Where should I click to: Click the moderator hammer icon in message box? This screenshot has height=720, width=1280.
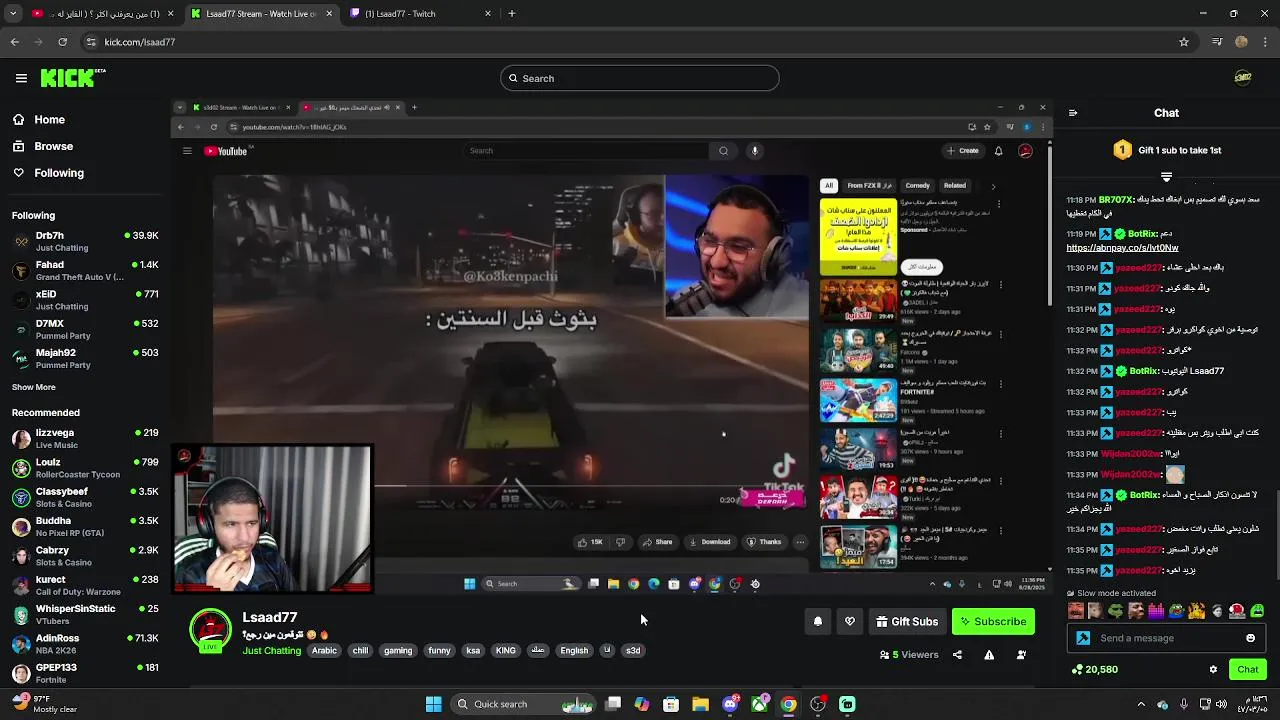tap(1083, 638)
